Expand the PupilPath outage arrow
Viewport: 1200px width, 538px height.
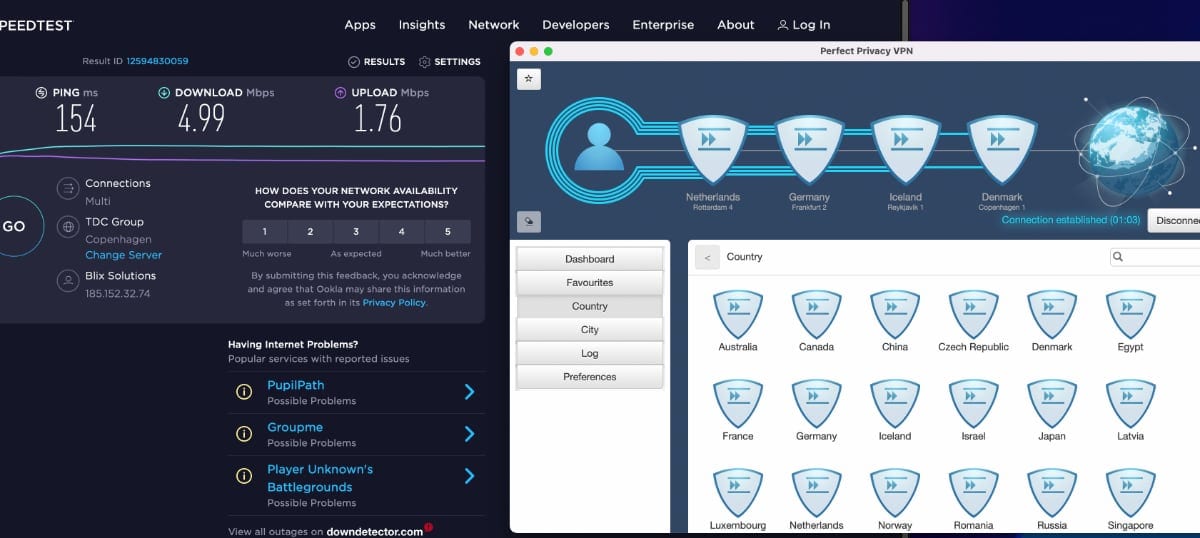pos(469,392)
